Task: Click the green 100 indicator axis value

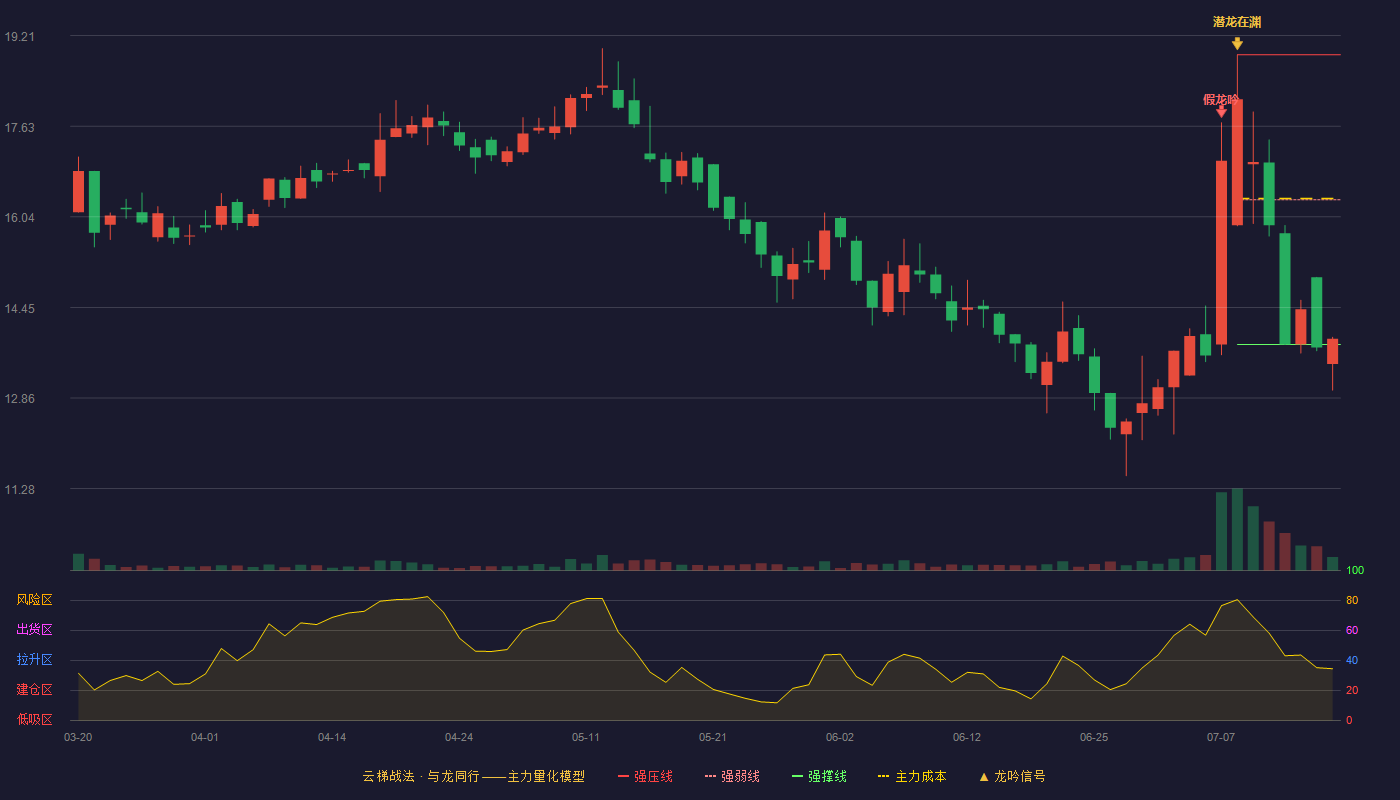Action: 1354,571
